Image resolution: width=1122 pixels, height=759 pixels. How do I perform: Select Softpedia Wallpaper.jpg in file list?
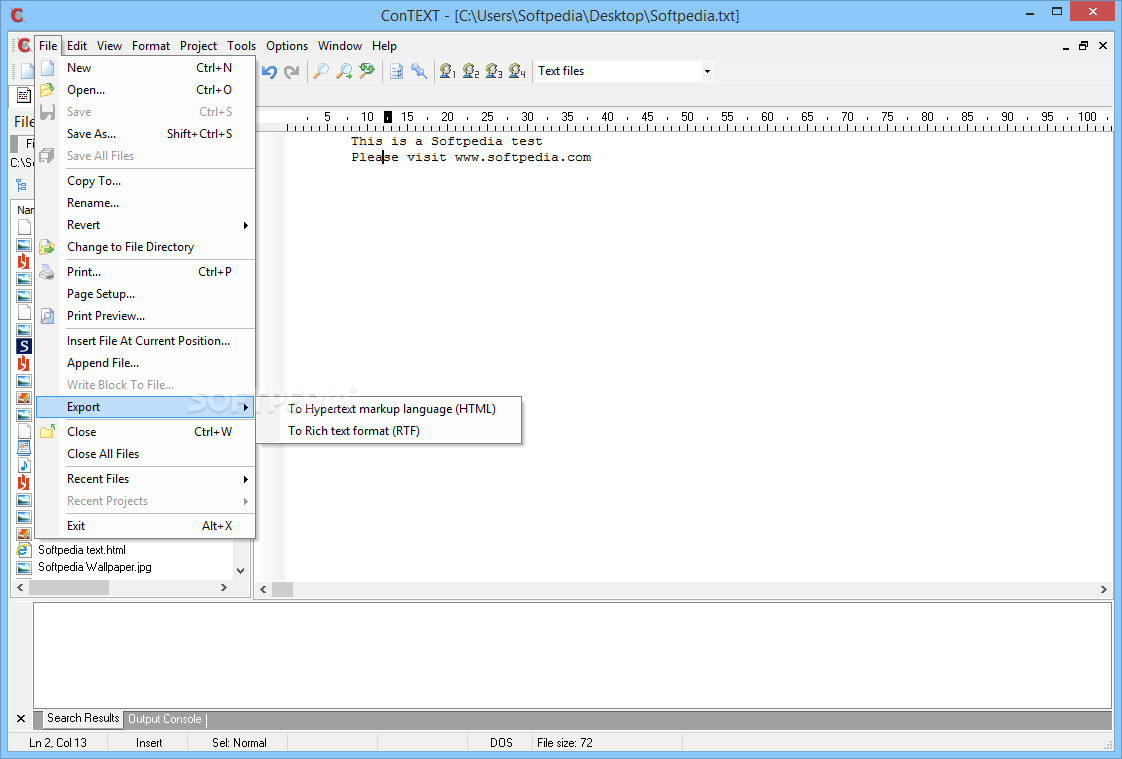point(94,567)
